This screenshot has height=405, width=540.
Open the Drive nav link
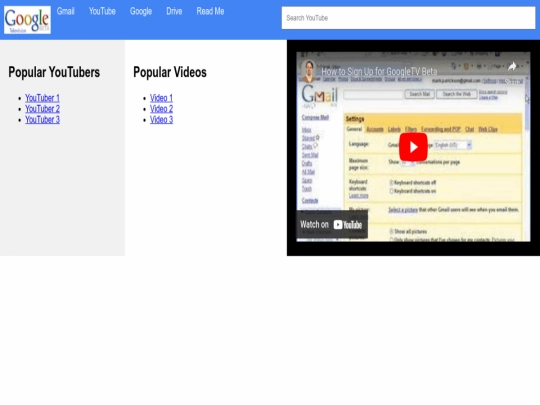pos(174,11)
